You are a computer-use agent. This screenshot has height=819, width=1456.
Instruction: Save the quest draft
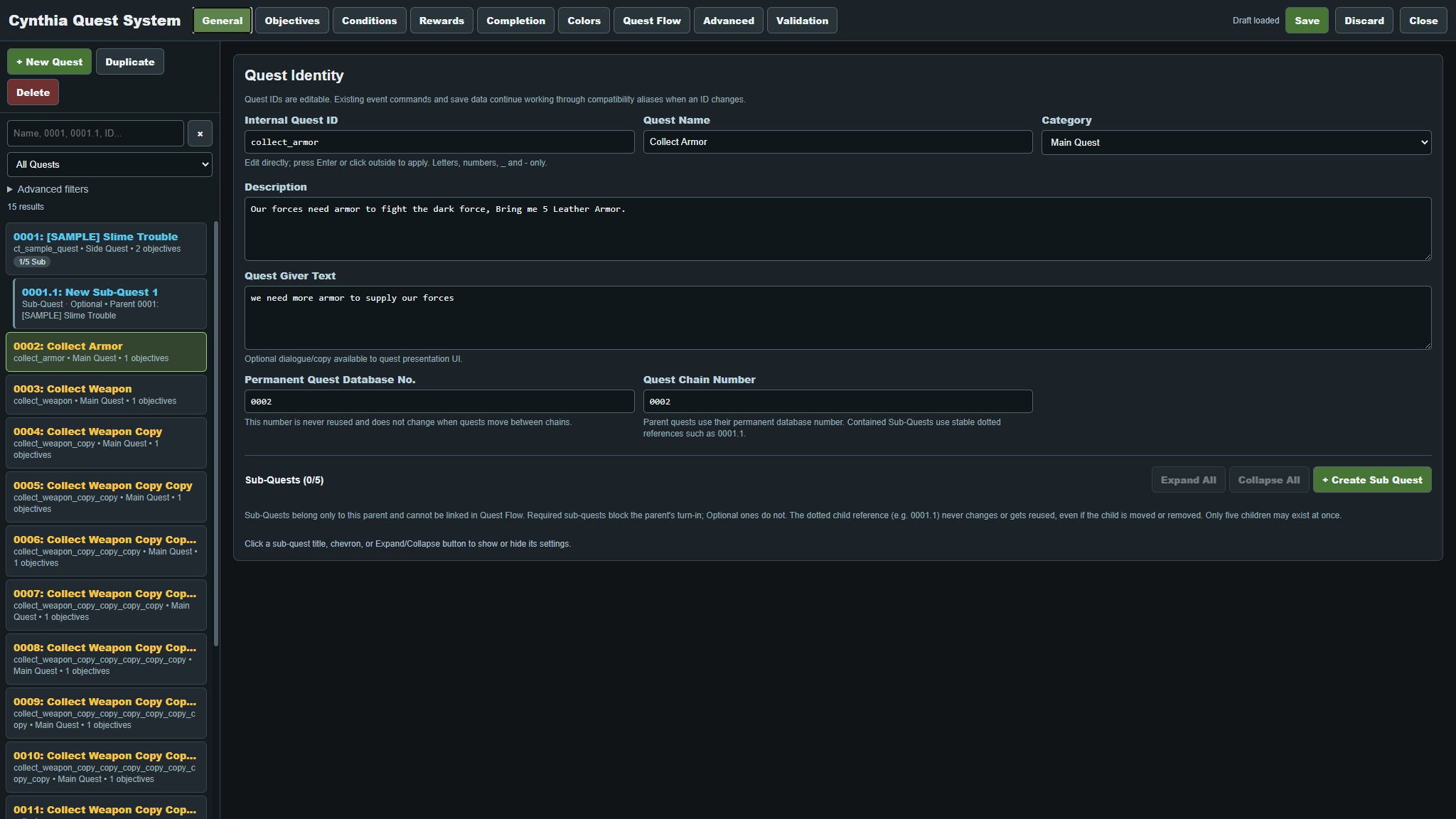point(1307,21)
